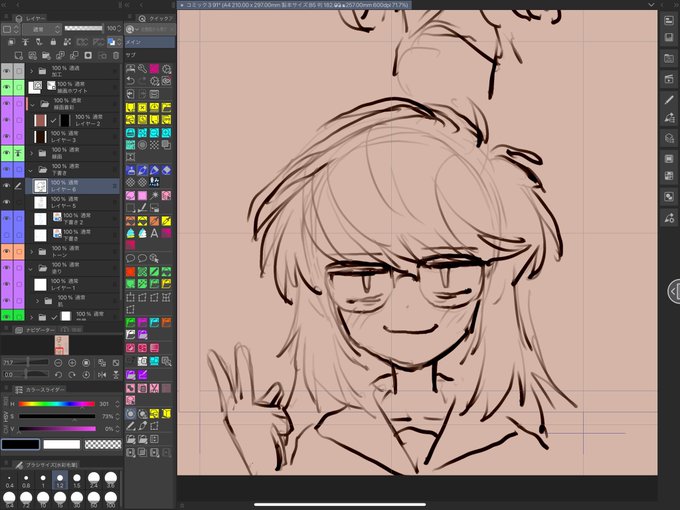Click the text 'A' tool in Quick Access

click(154, 233)
